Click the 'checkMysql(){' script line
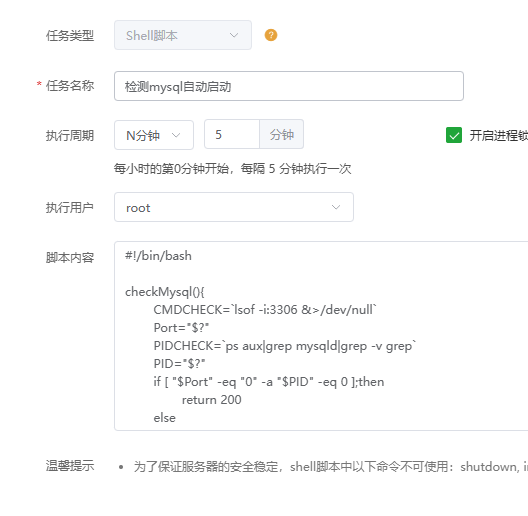The height and width of the screenshot is (516, 528). (x=165, y=292)
